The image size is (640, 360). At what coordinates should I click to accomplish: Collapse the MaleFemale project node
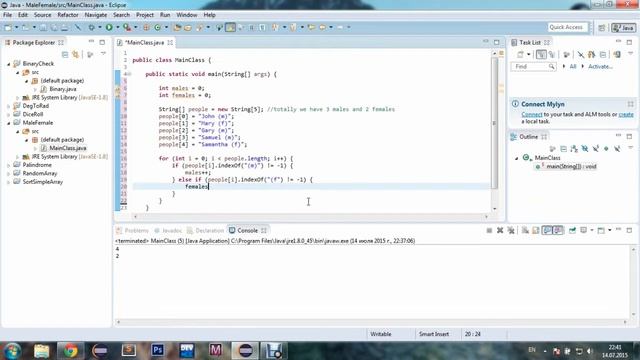click(x=9, y=123)
